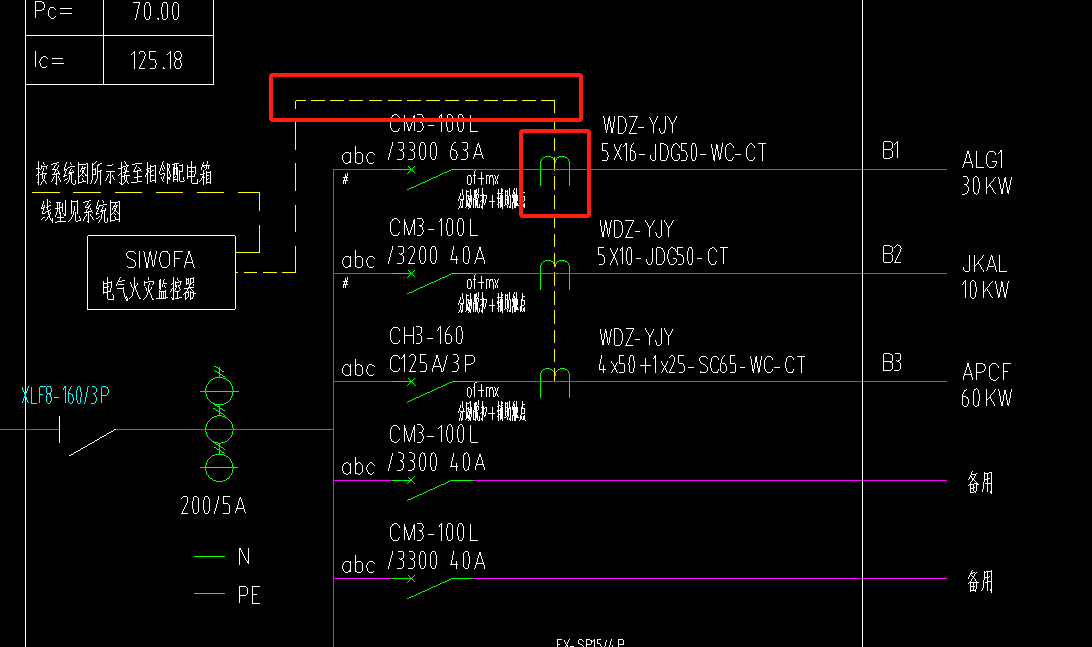Click the APCF load name
1092x647 pixels.
(987, 372)
